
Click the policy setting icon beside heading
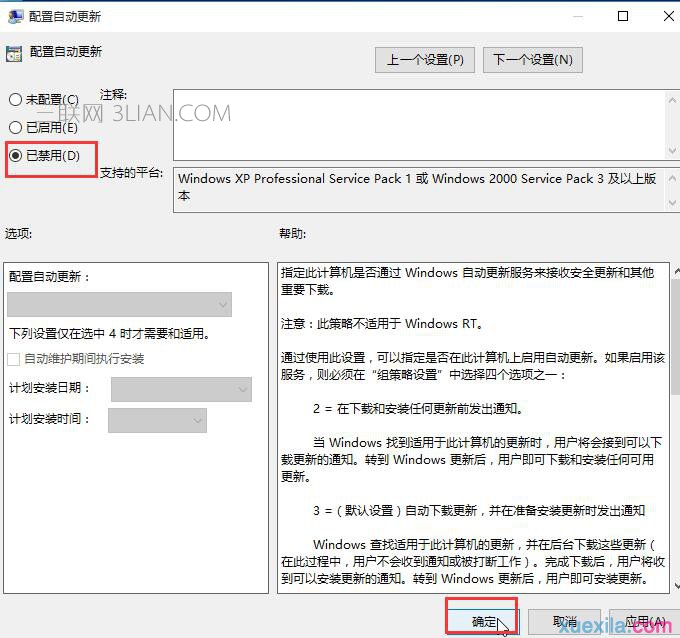(14, 54)
